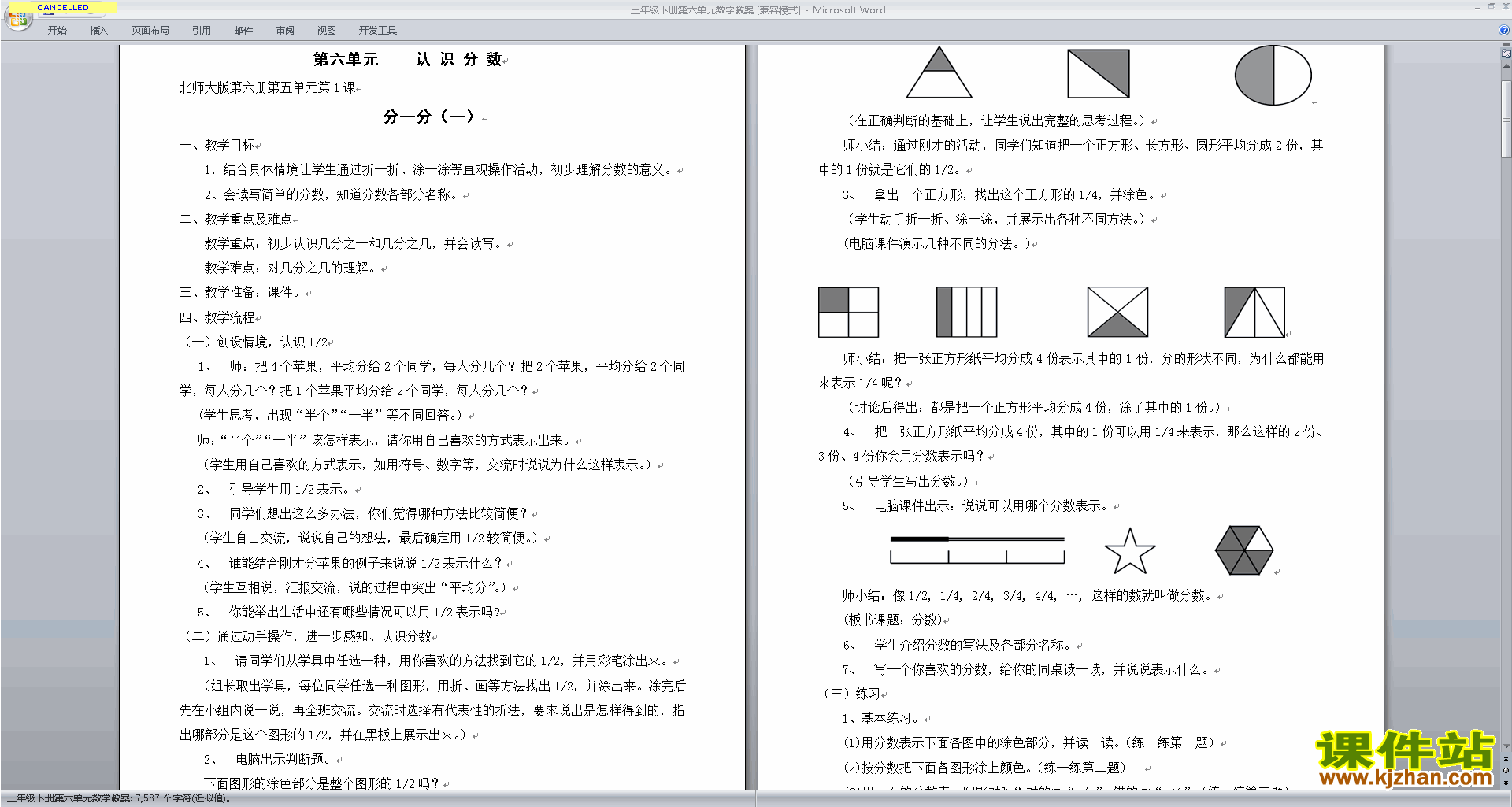This screenshot has height=807, width=1512.
Task: Click the vertical scrollbar down arrow
Action: tap(1506, 746)
